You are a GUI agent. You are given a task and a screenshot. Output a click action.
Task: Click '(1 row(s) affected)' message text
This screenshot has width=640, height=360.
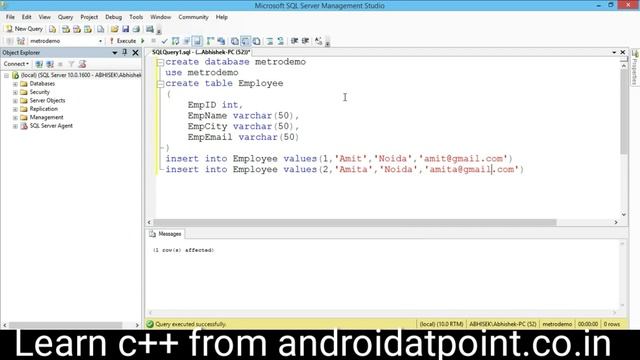pos(183,250)
